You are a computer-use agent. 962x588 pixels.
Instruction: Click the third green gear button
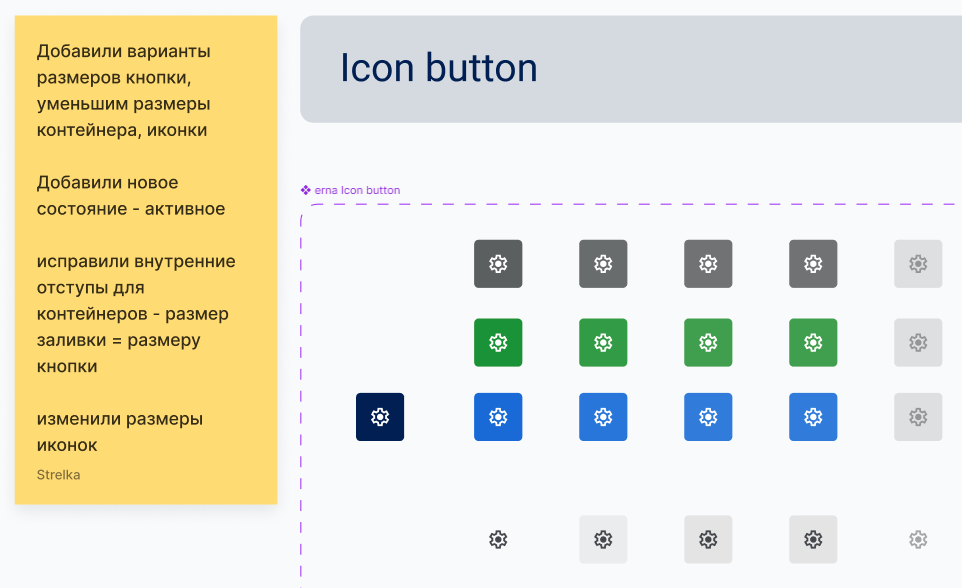pyautogui.click(x=708, y=342)
